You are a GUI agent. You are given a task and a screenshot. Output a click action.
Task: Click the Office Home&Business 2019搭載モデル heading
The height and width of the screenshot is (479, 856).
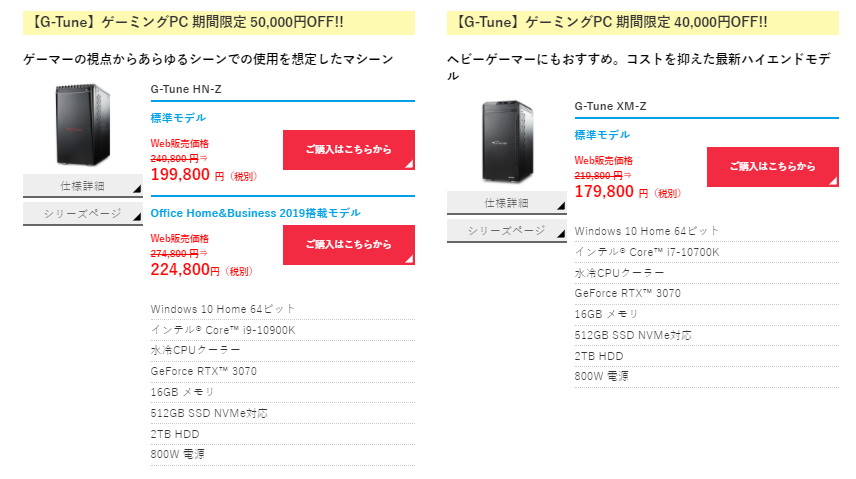(x=255, y=213)
